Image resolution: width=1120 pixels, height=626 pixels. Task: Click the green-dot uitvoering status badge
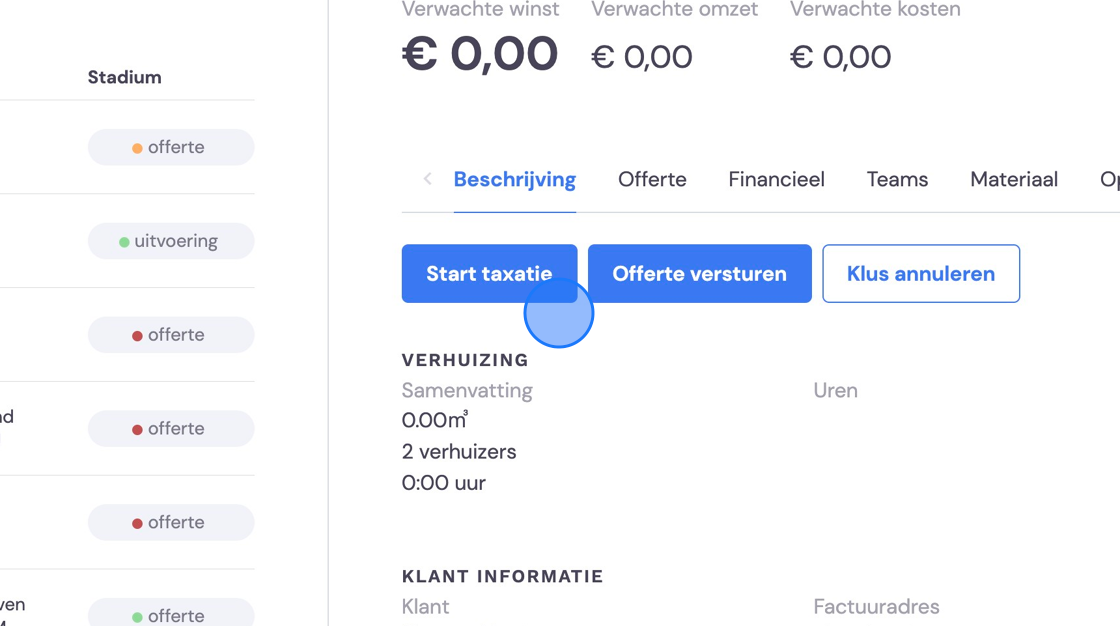point(171,241)
